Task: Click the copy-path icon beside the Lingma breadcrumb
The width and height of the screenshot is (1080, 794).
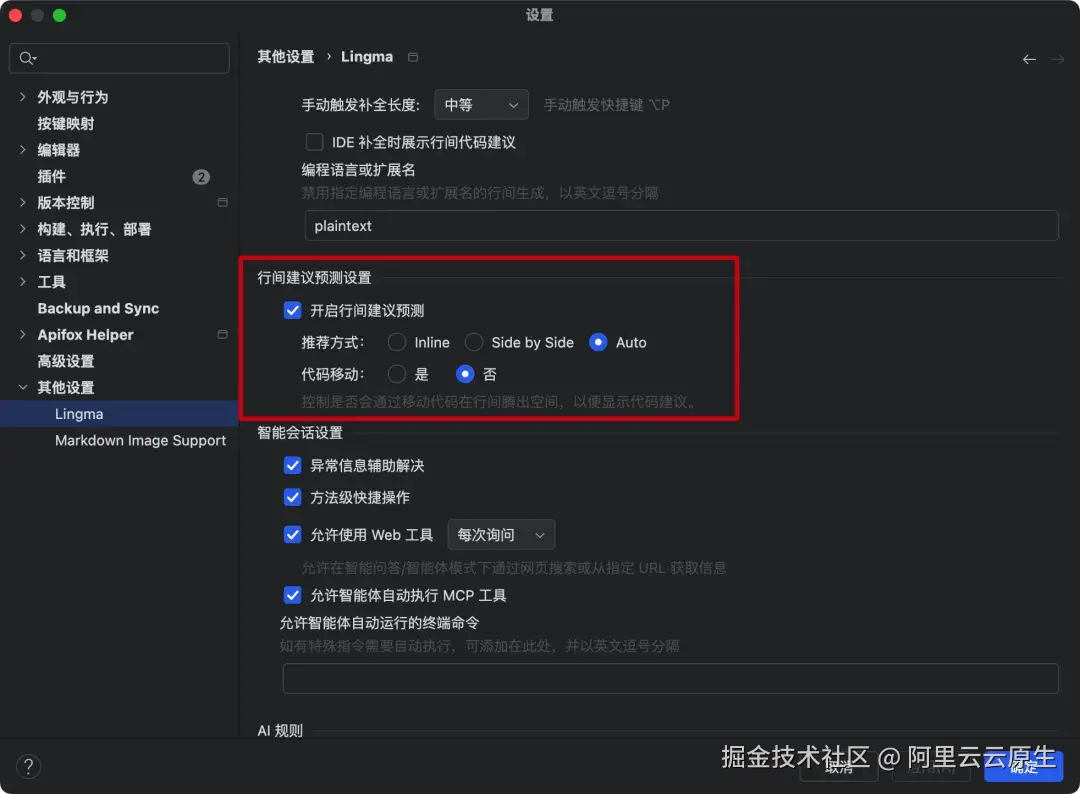Action: click(x=412, y=57)
